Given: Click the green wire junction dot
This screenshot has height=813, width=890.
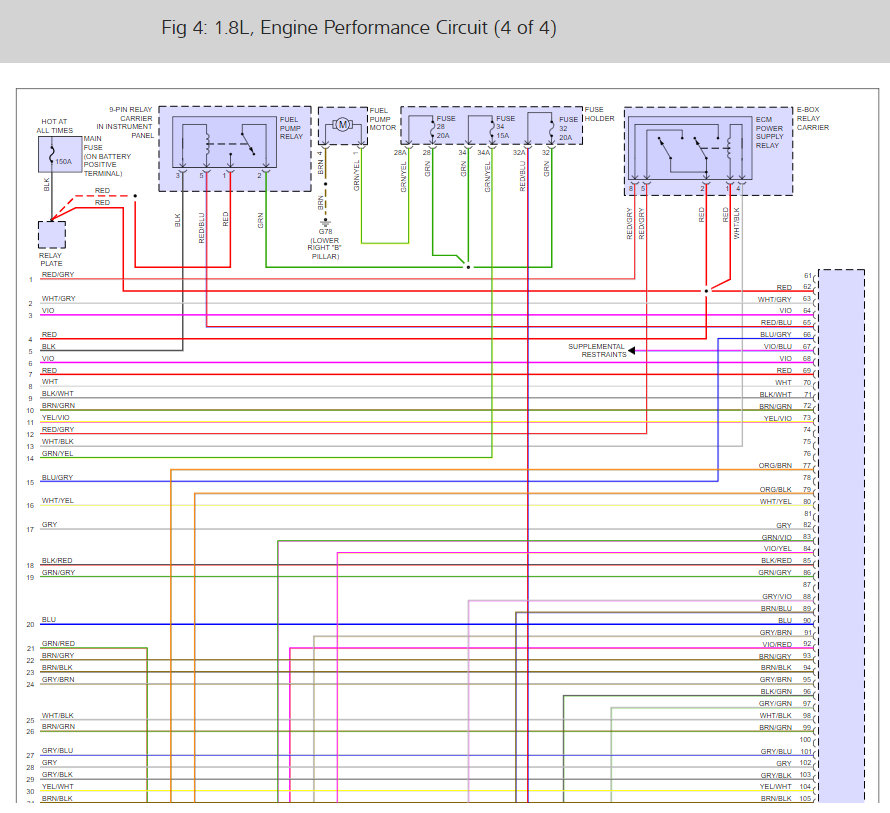Looking at the screenshot, I should pyautogui.click(x=468, y=267).
